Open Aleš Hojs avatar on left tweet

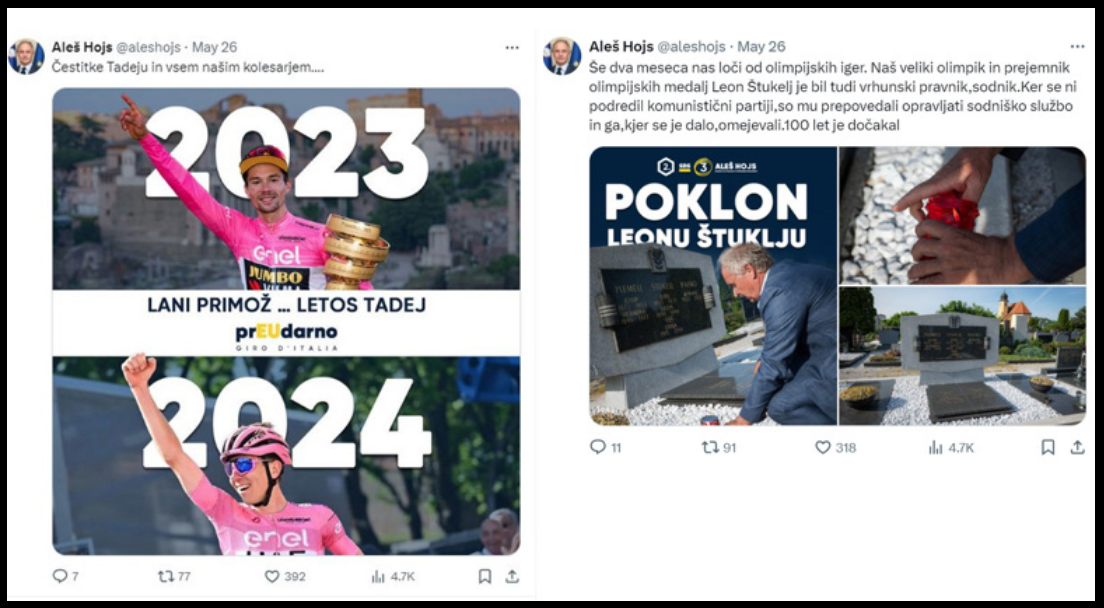[x=26, y=56]
